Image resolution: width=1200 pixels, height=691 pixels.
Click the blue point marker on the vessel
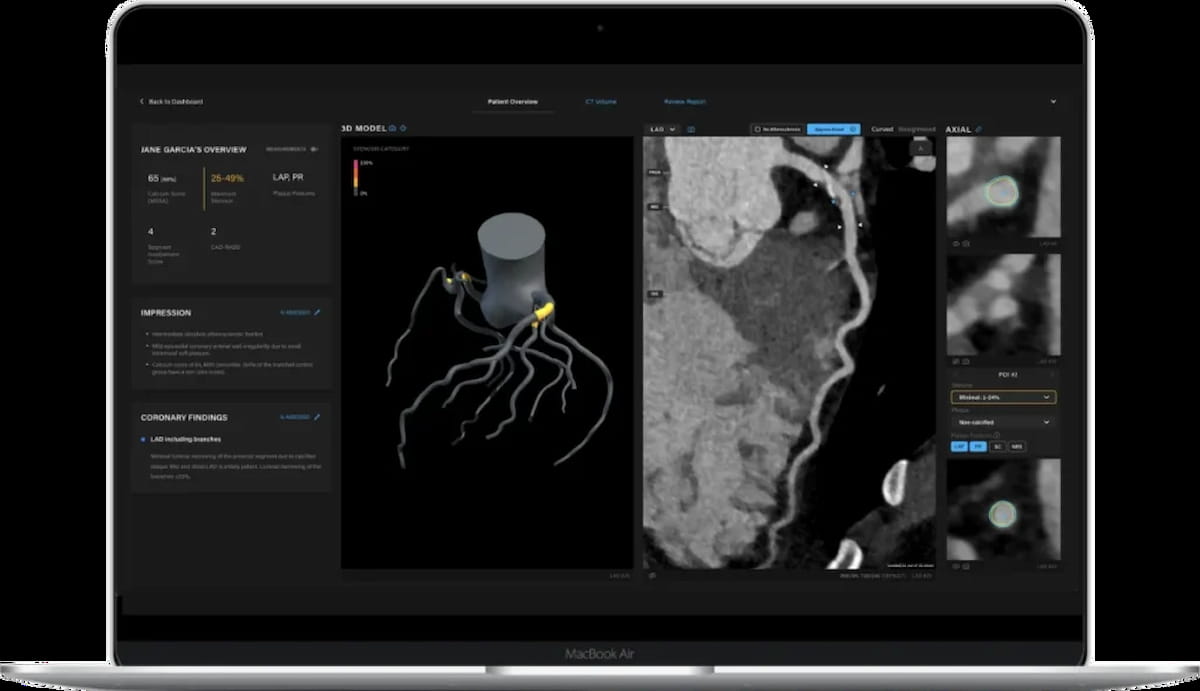pyautogui.click(x=835, y=201)
